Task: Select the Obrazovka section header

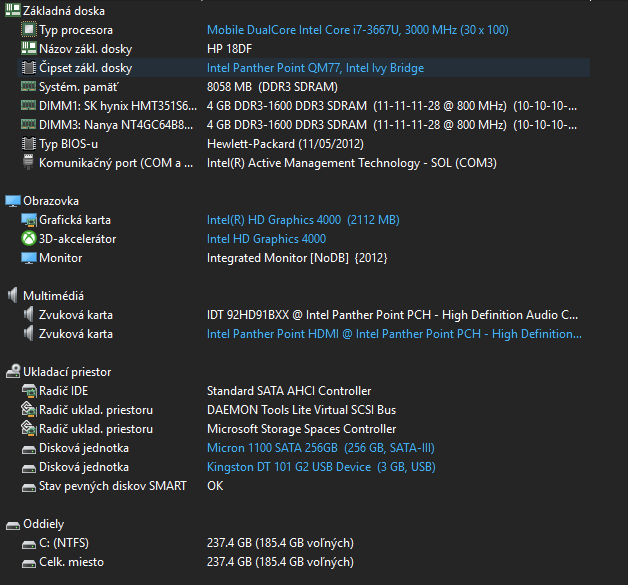Action: 51,201
